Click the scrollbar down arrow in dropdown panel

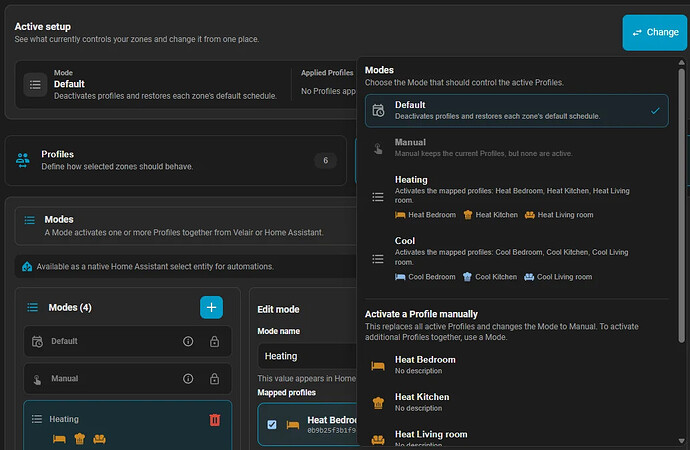pos(681,441)
